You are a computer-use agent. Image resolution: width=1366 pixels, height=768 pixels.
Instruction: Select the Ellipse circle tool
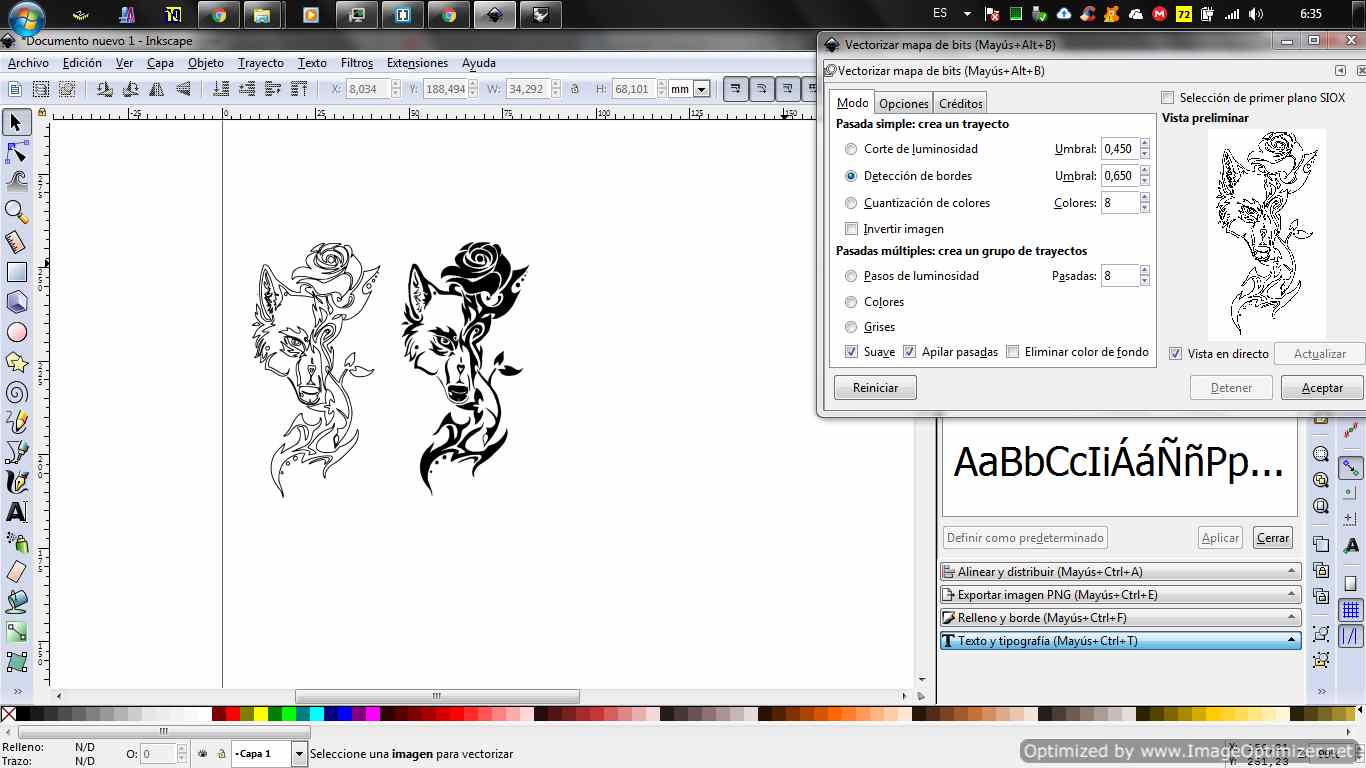pyautogui.click(x=16, y=332)
